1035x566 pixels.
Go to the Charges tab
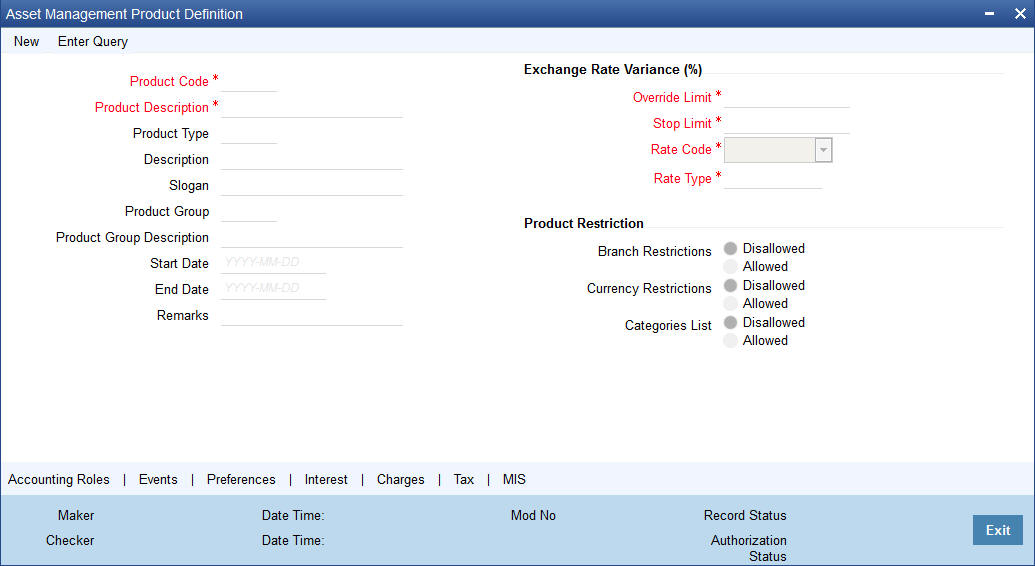(401, 479)
